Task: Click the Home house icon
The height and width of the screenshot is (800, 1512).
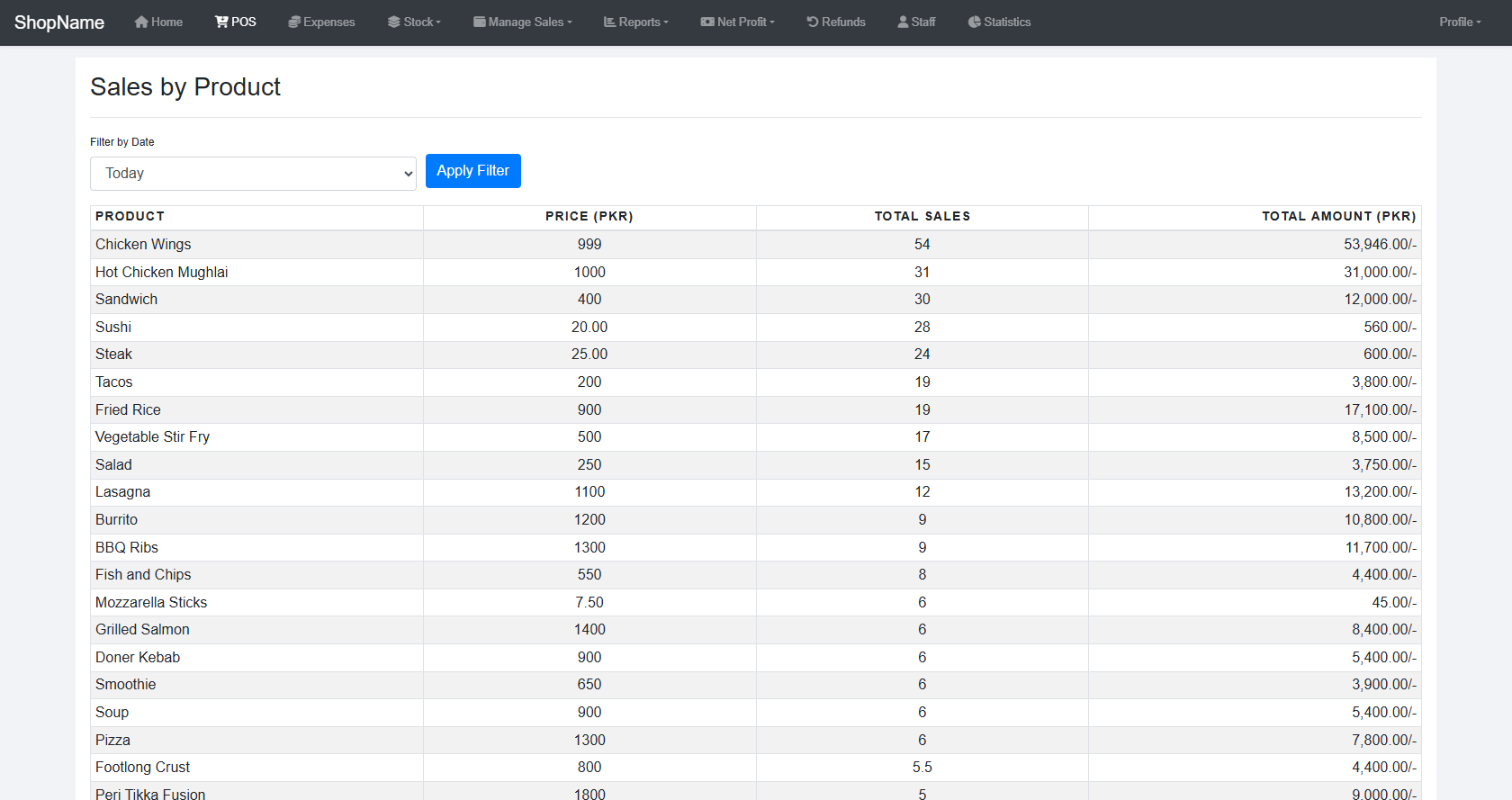Action: click(141, 22)
